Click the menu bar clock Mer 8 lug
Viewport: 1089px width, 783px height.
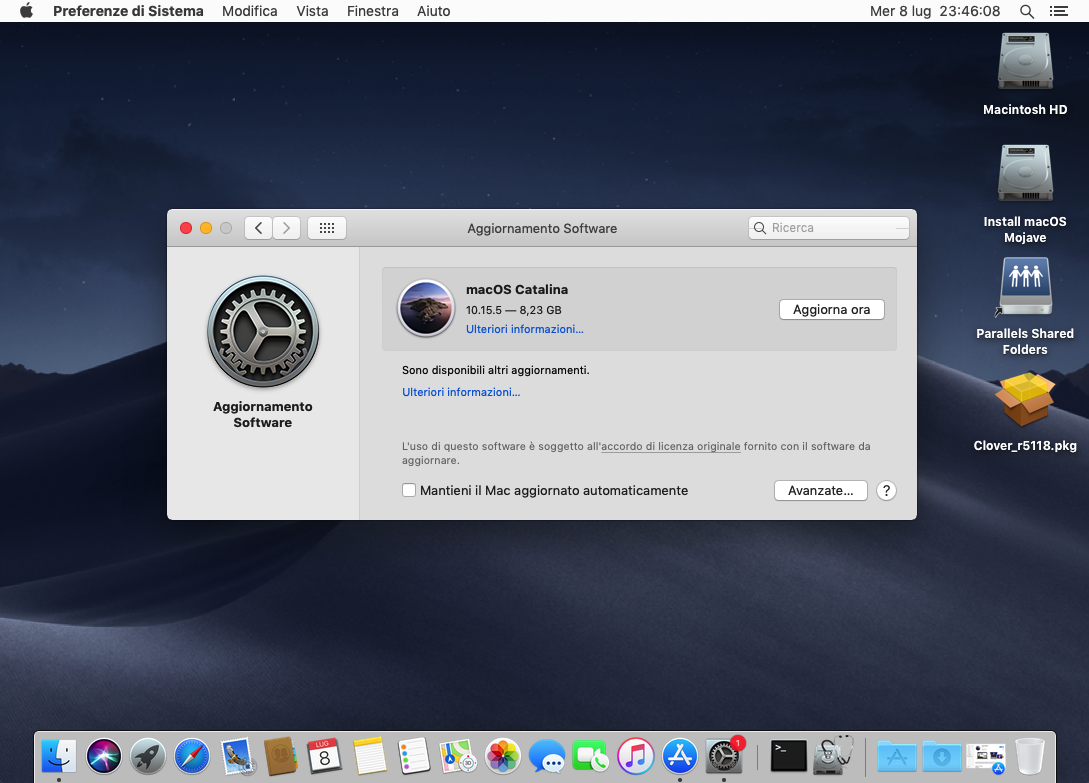pyautogui.click(x=935, y=11)
